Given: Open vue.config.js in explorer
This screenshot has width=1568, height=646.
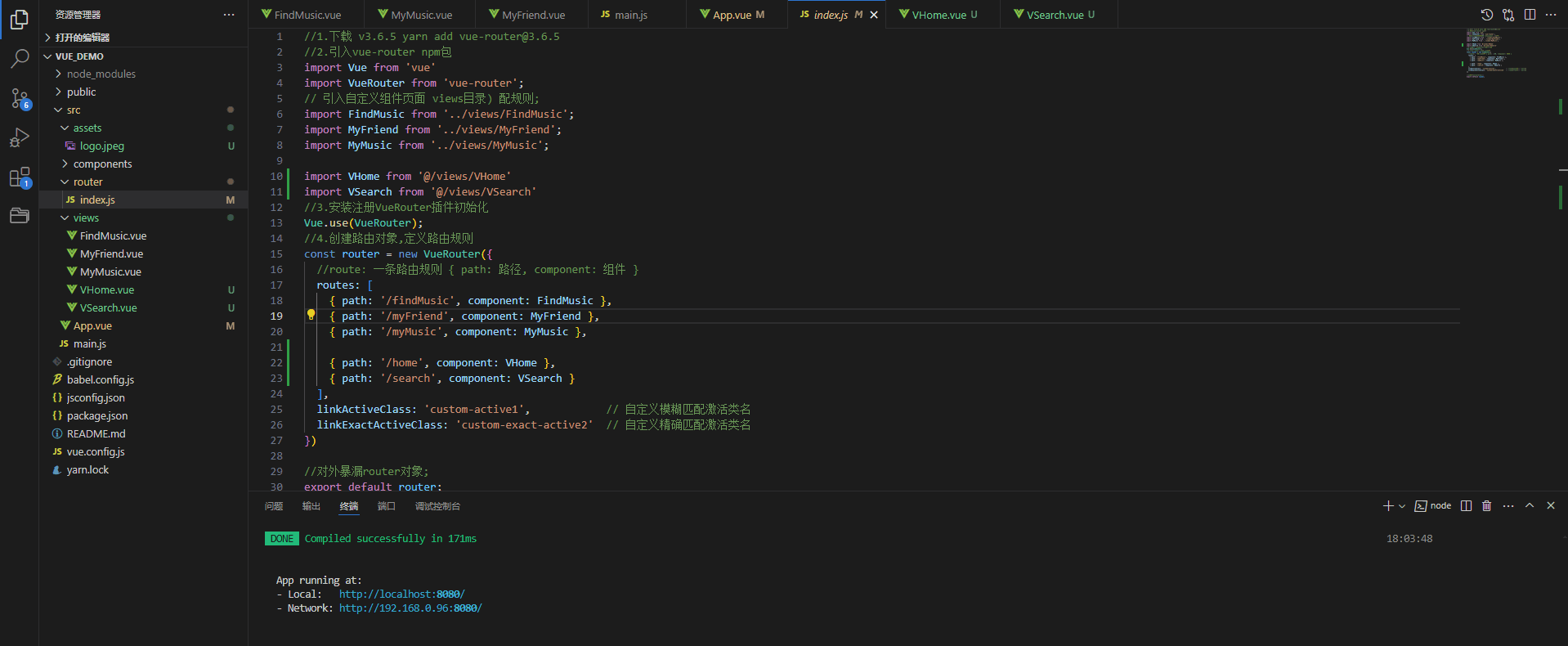Looking at the screenshot, I should click(144, 451).
